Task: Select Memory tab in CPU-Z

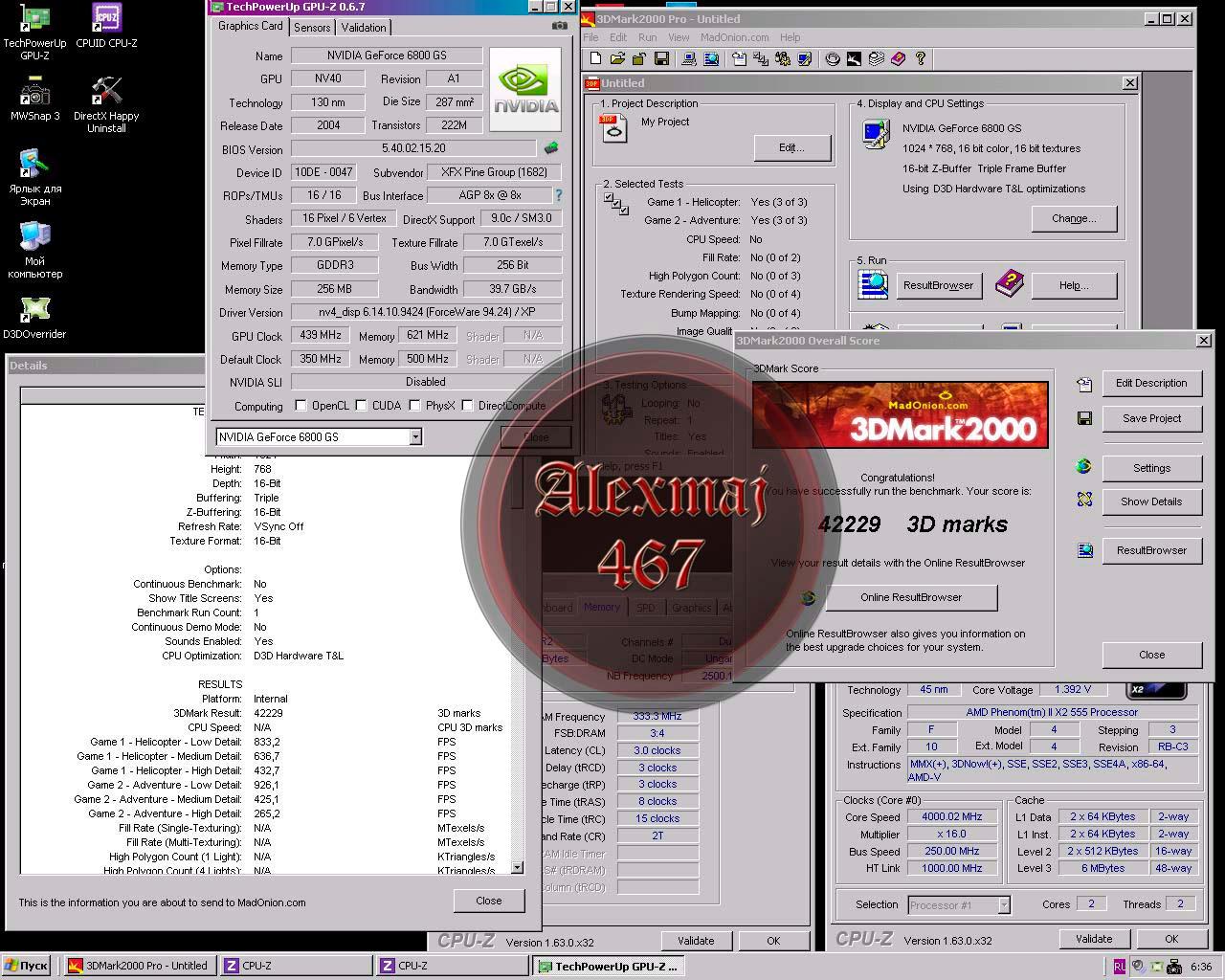Action: tap(601, 607)
